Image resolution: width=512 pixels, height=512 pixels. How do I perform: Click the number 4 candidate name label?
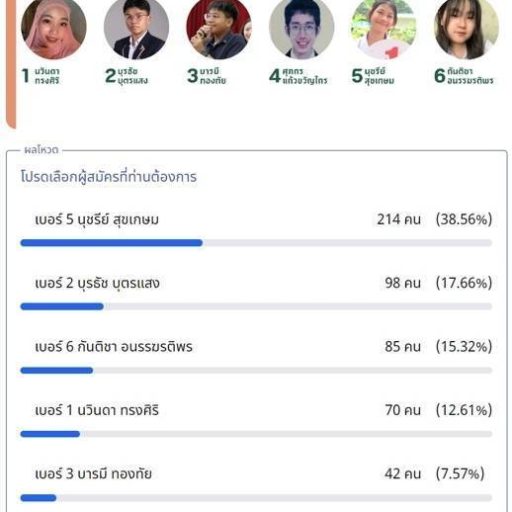pos(305,76)
